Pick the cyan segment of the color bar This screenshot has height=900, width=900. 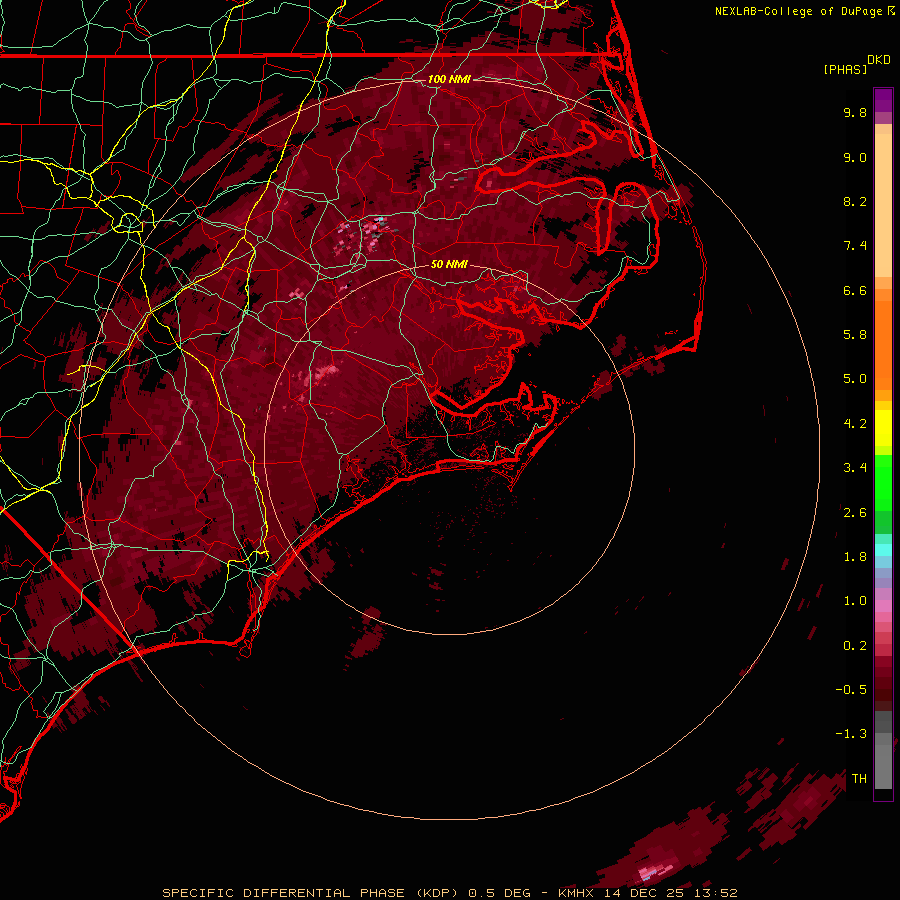tap(883, 550)
